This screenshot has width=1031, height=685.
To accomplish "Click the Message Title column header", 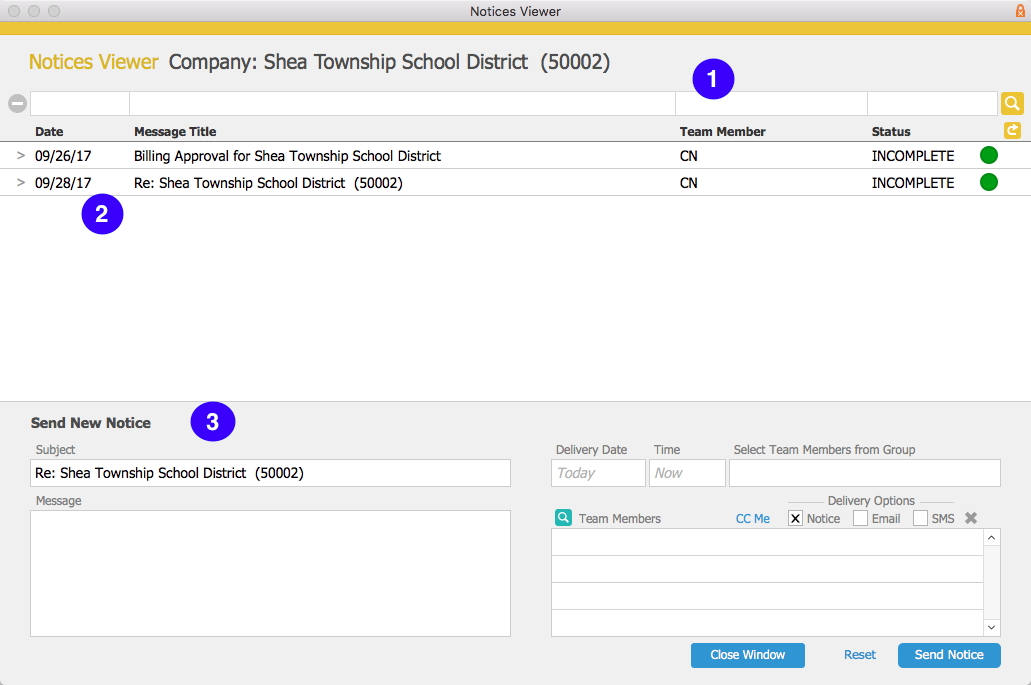I will click(x=175, y=131).
